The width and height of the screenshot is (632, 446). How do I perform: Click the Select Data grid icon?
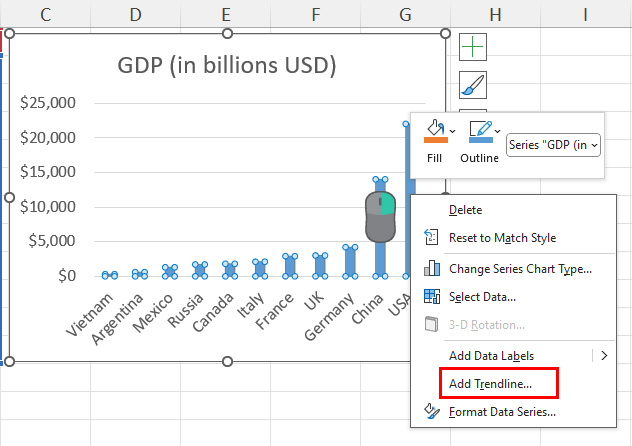(x=432, y=297)
